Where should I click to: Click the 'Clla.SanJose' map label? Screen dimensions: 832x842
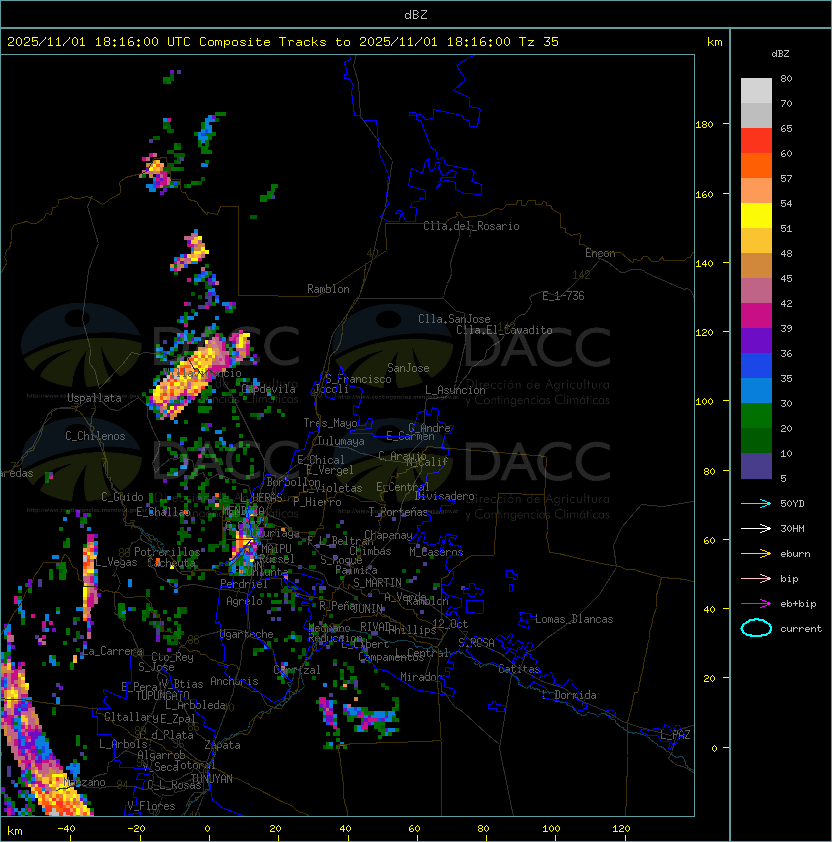click(x=454, y=319)
